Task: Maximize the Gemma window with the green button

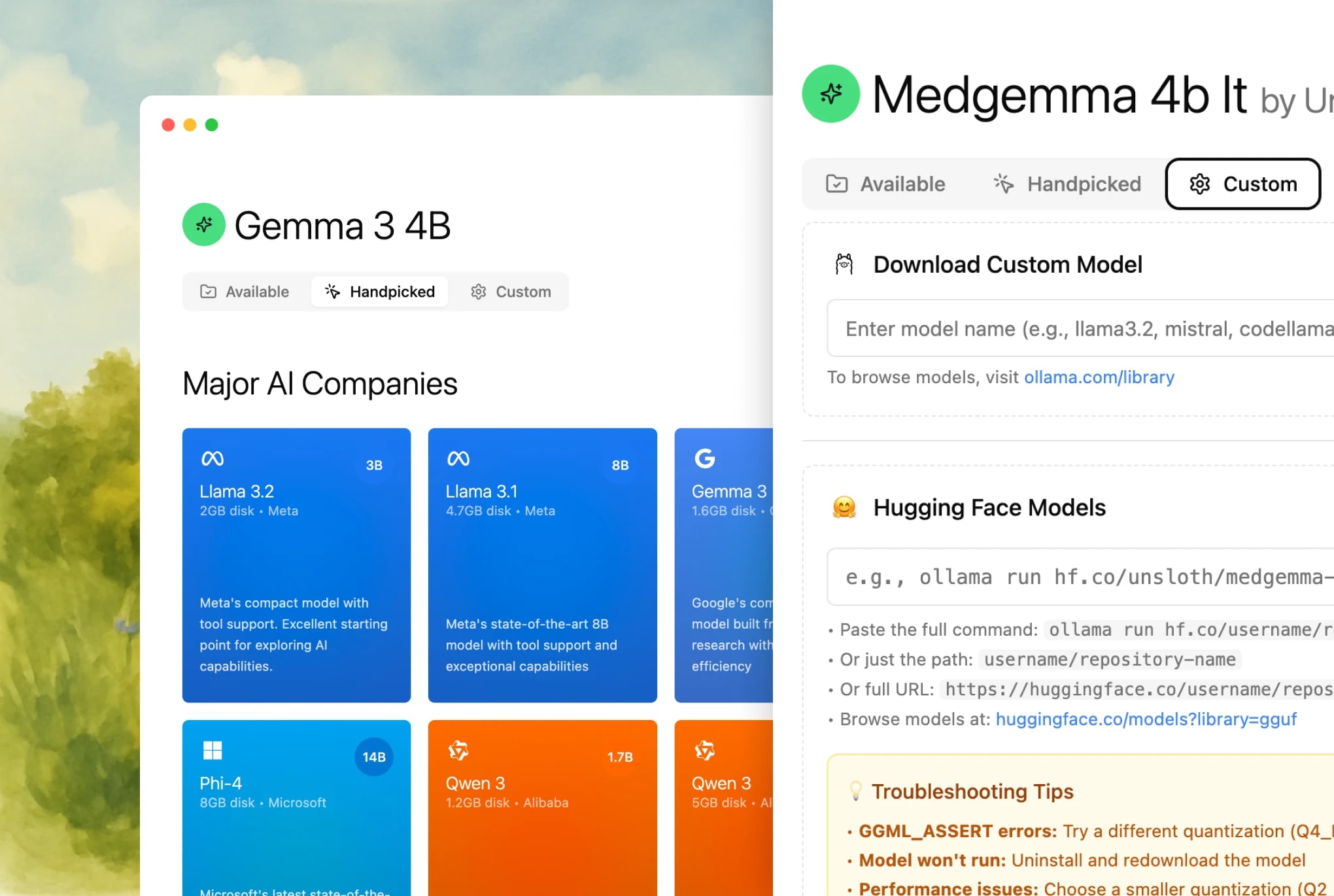Action: (212, 125)
